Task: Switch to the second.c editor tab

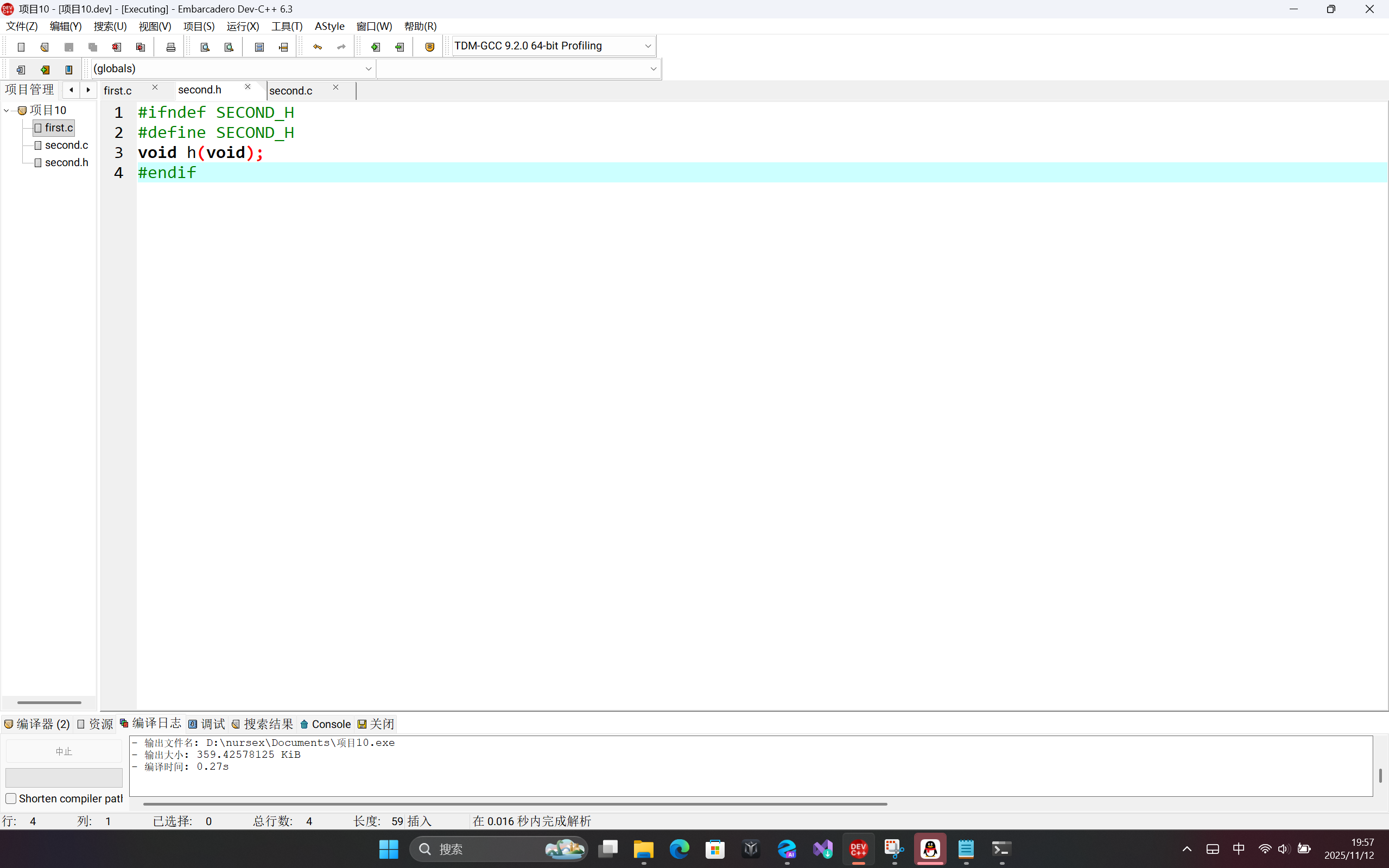Action: [x=291, y=91]
